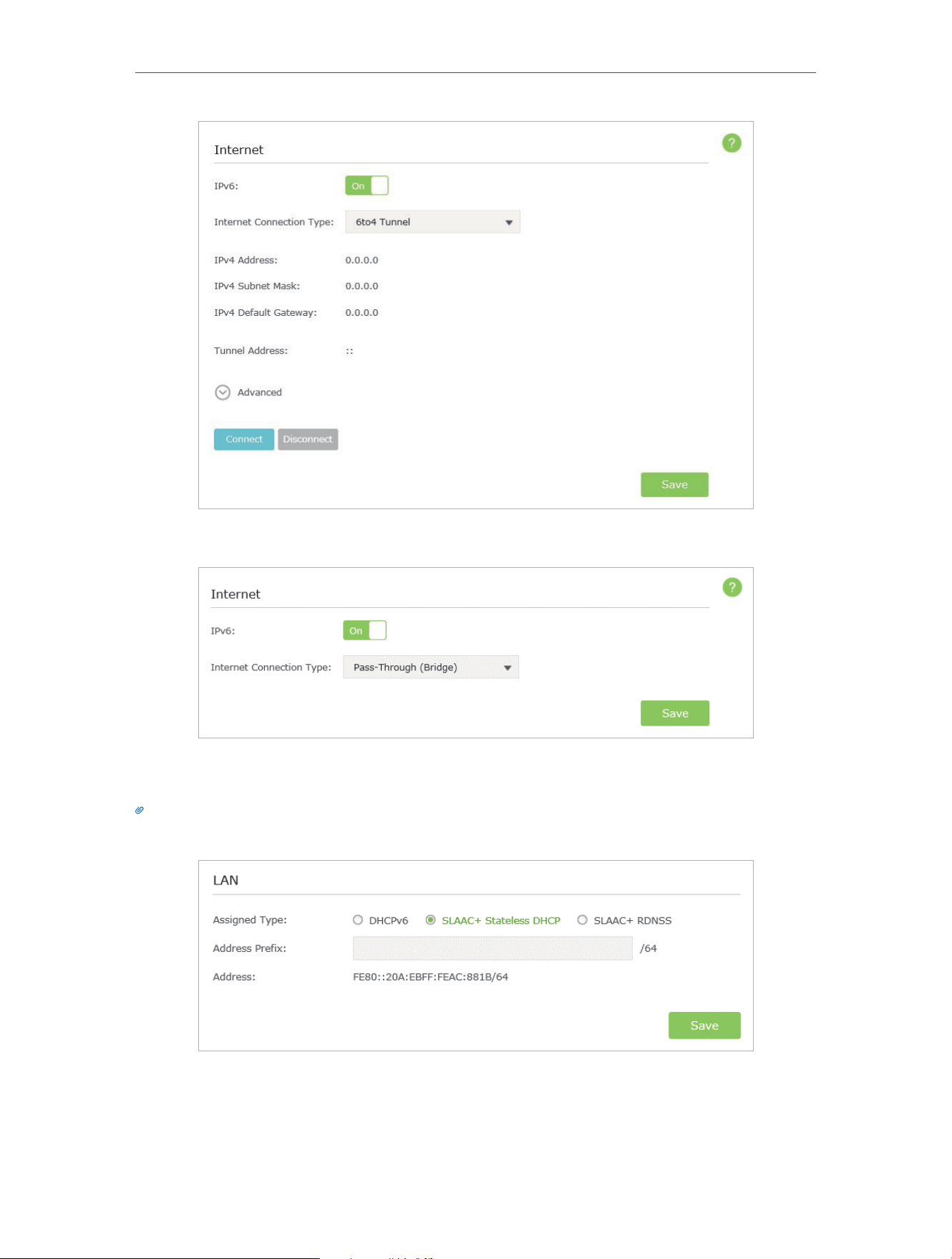Click the Disconnect button
952x1259 pixels.
coord(308,439)
